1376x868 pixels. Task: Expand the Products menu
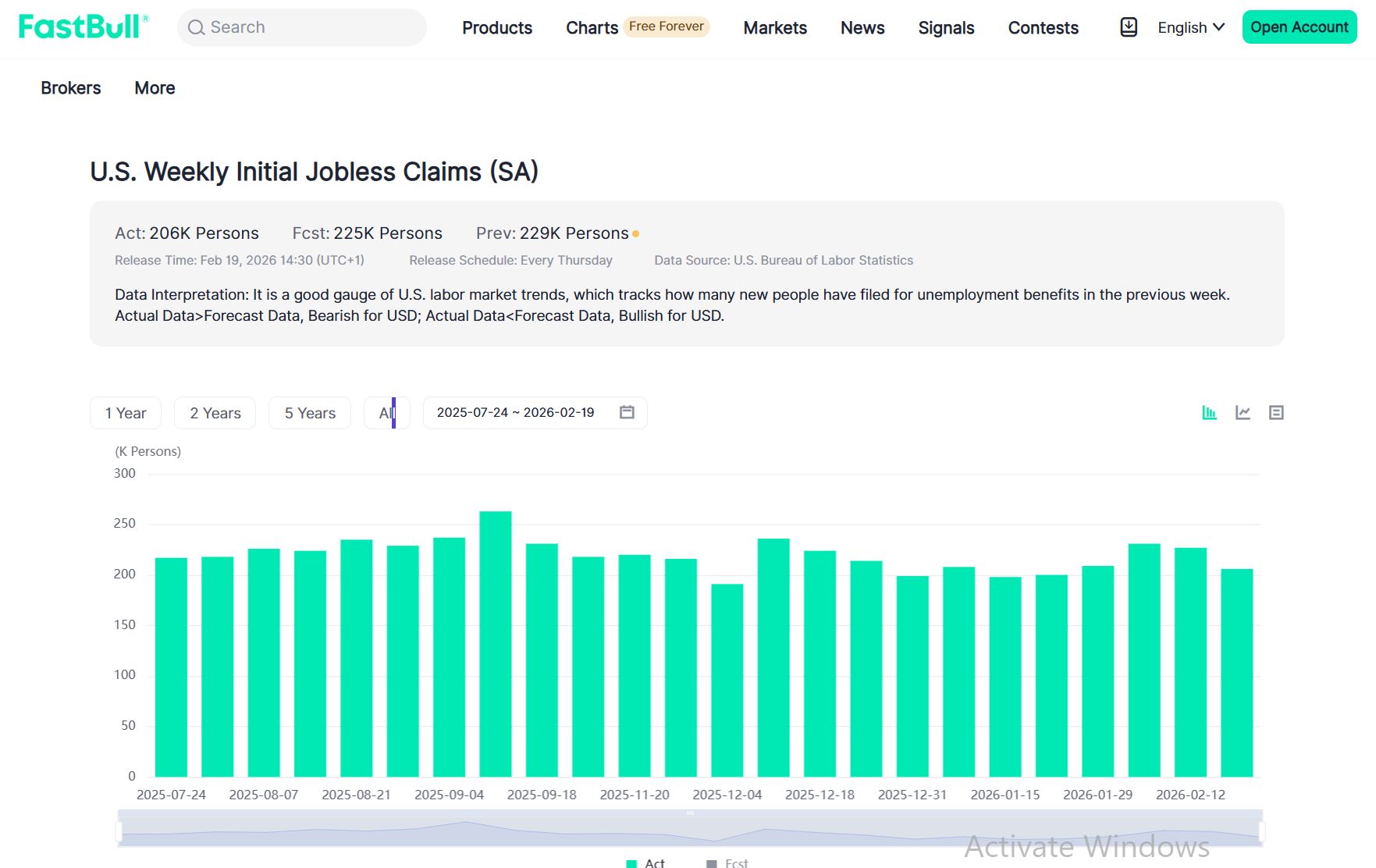(497, 28)
